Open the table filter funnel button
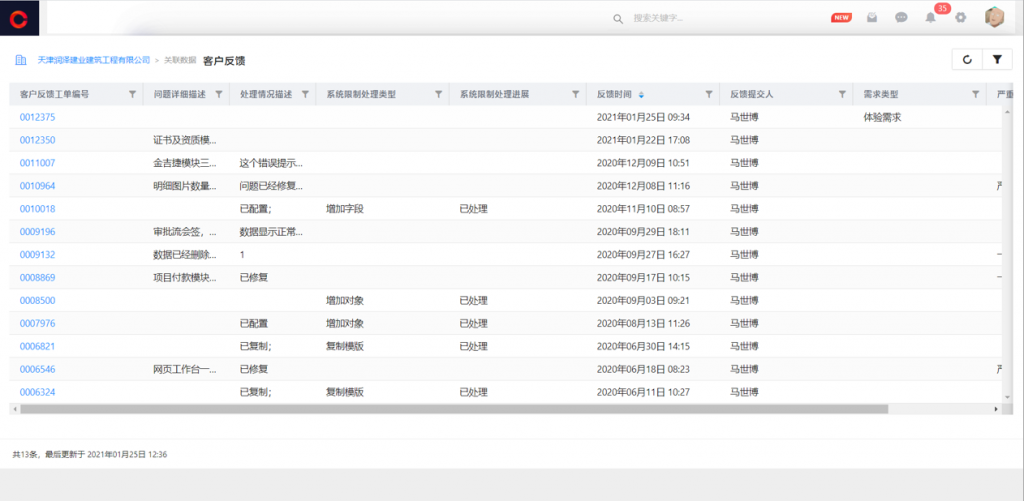Viewport: 1024px width, 501px height. click(x=997, y=60)
